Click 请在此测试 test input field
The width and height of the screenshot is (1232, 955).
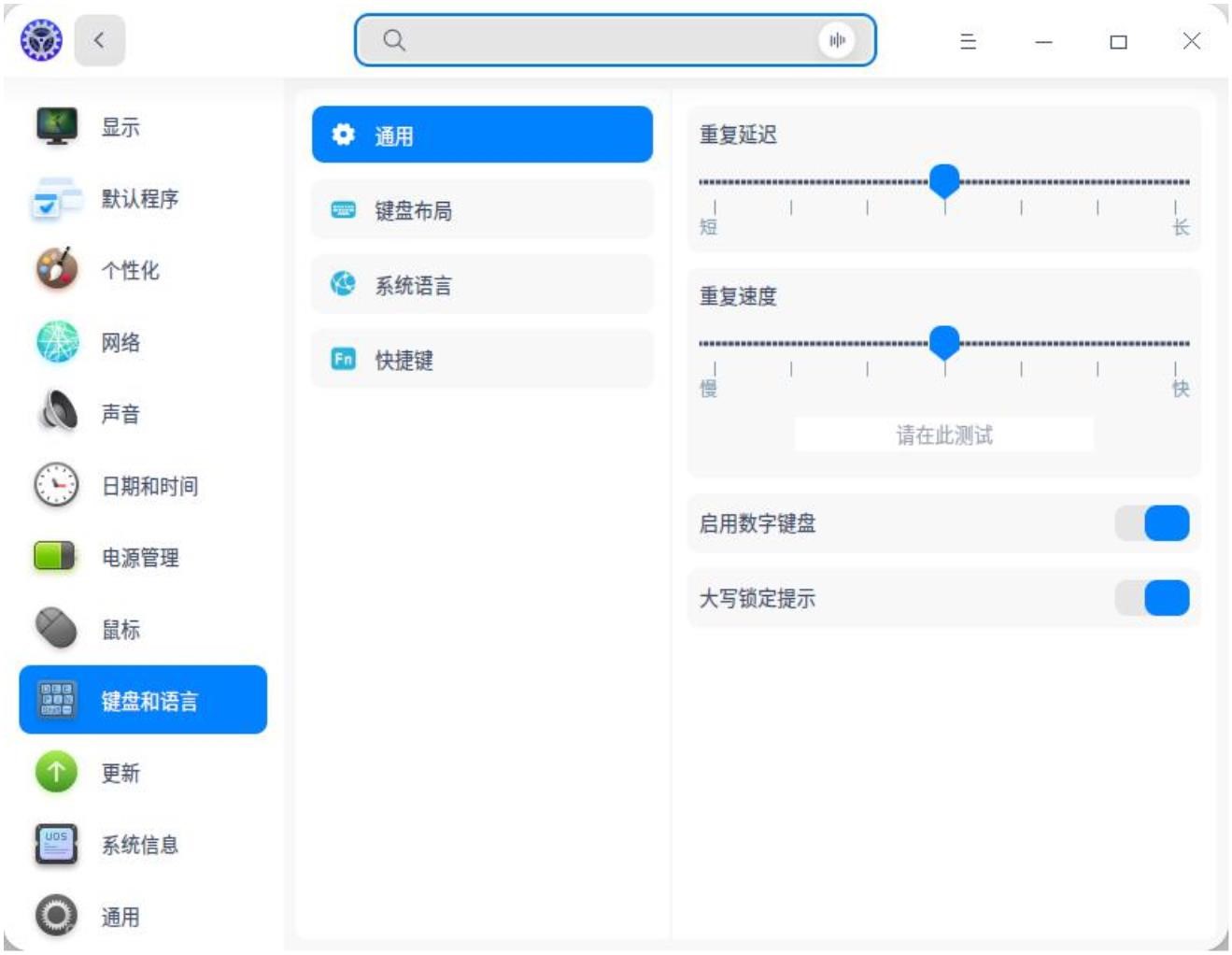click(943, 435)
